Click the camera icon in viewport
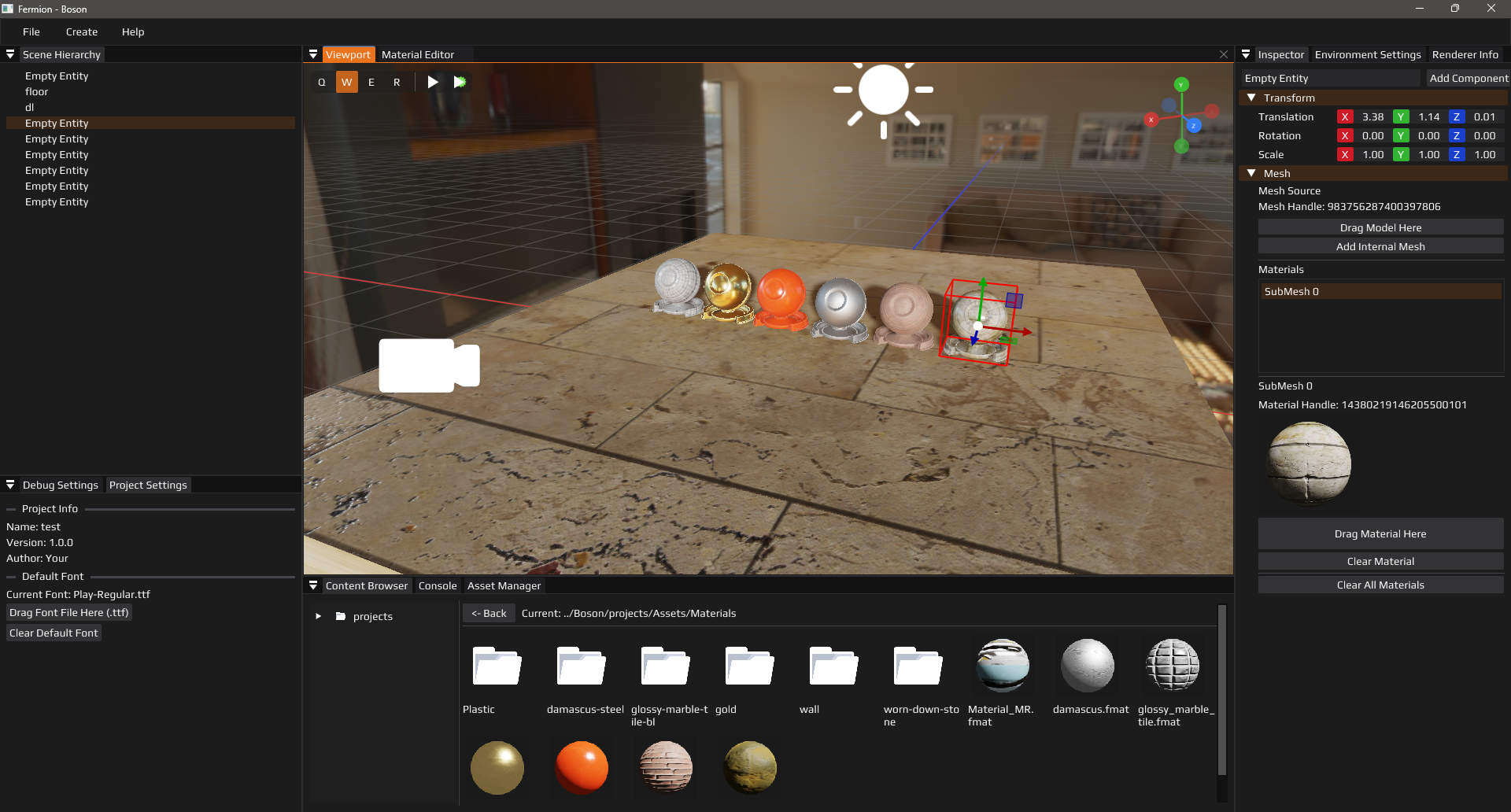The height and width of the screenshot is (812, 1511). coord(429,366)
